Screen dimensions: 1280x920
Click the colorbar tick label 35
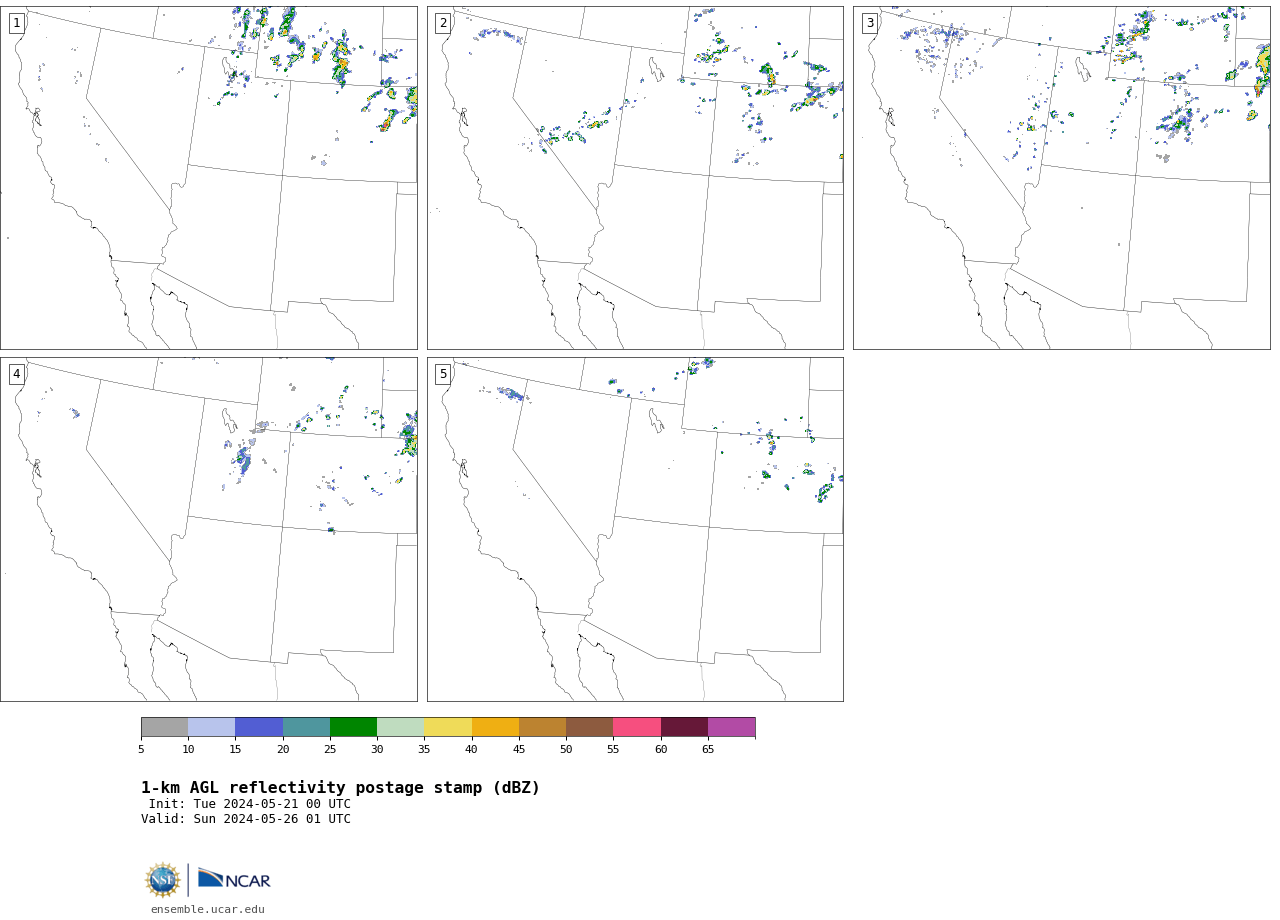click(424, 749)
